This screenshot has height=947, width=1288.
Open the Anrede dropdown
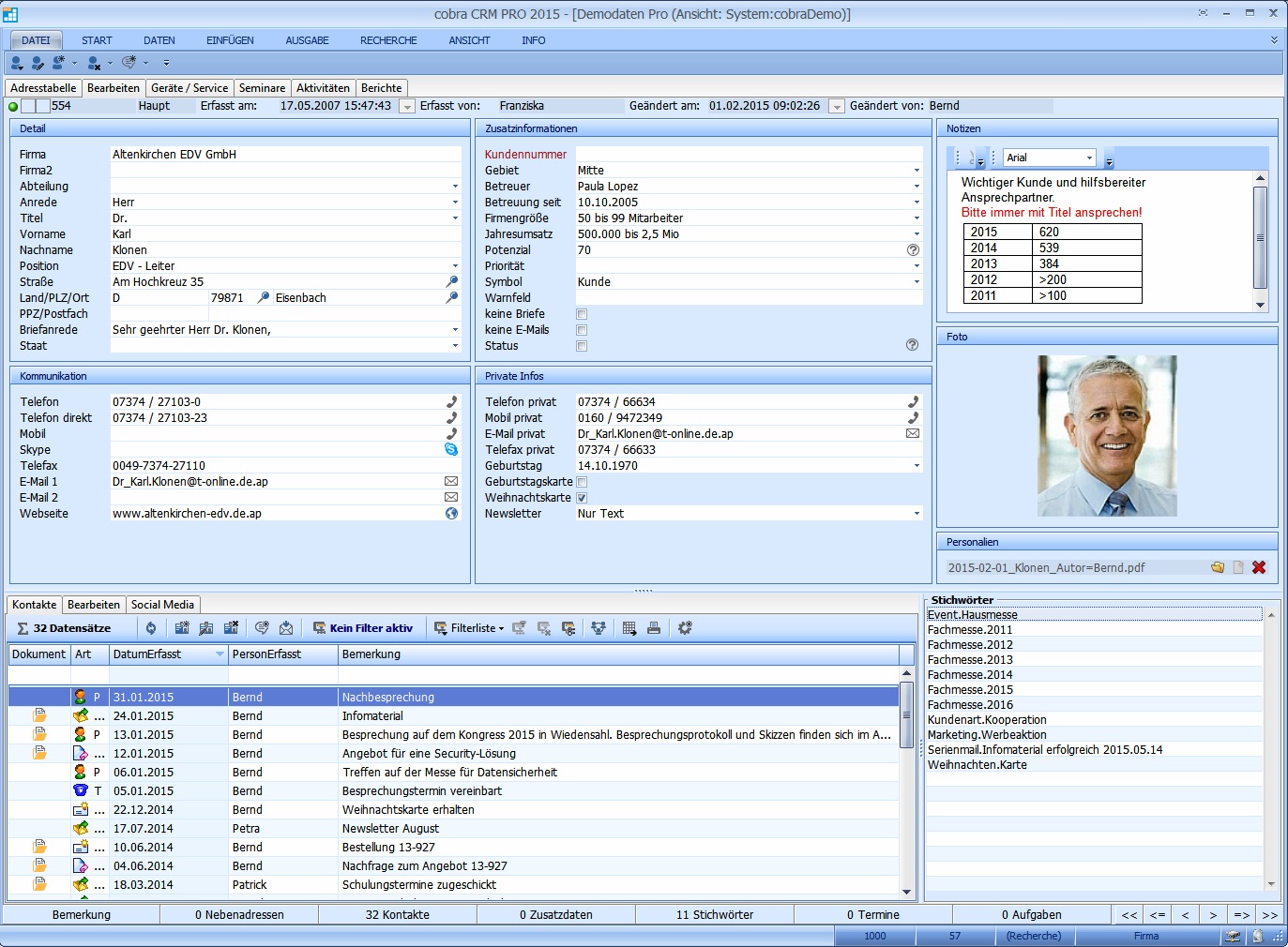[x=455, y=203]
